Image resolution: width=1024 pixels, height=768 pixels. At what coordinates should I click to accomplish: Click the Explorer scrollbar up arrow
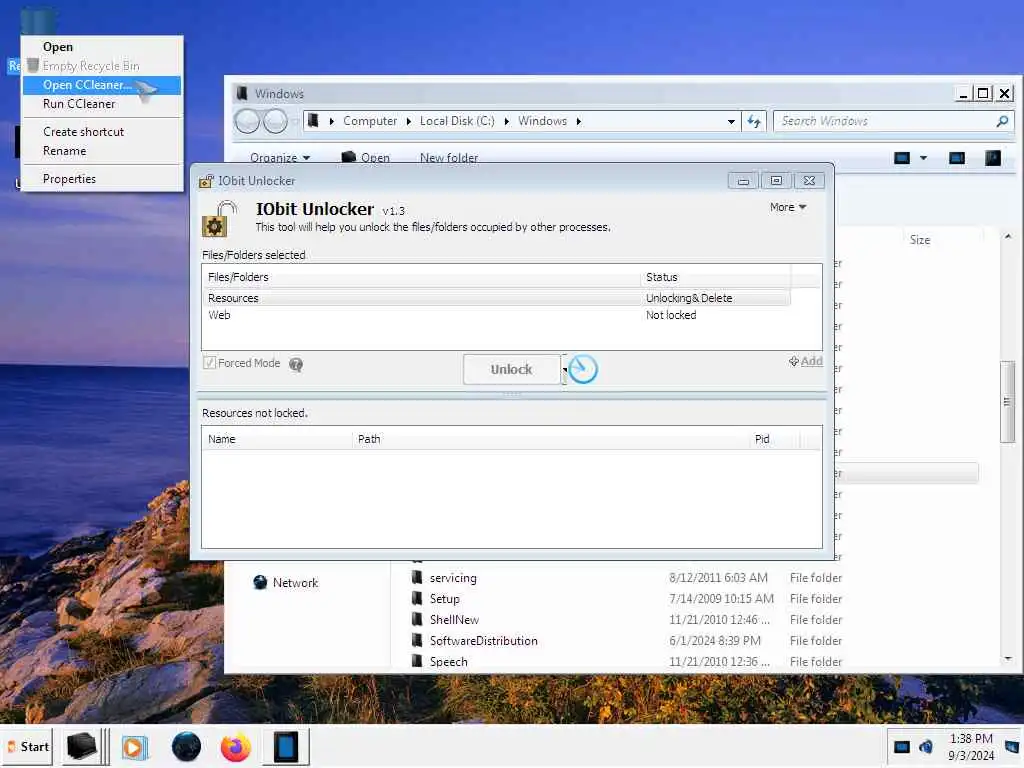1008,236
